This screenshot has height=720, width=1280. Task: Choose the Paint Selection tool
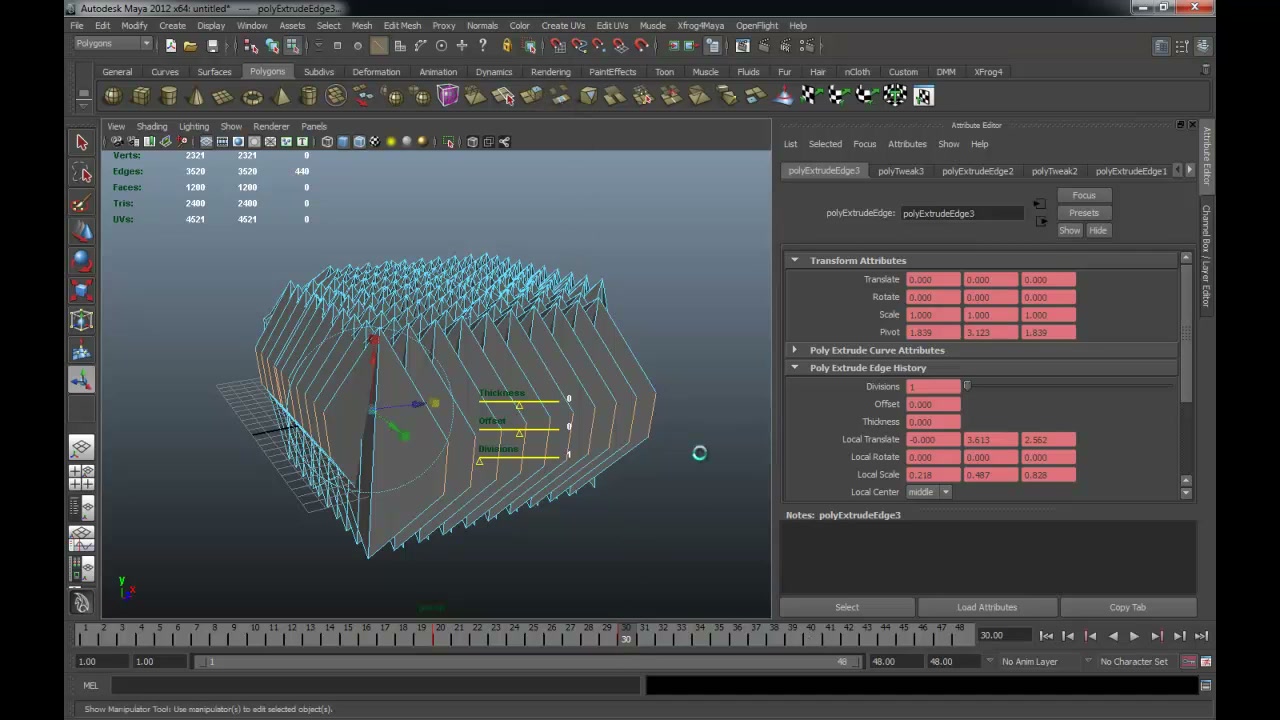82,203
